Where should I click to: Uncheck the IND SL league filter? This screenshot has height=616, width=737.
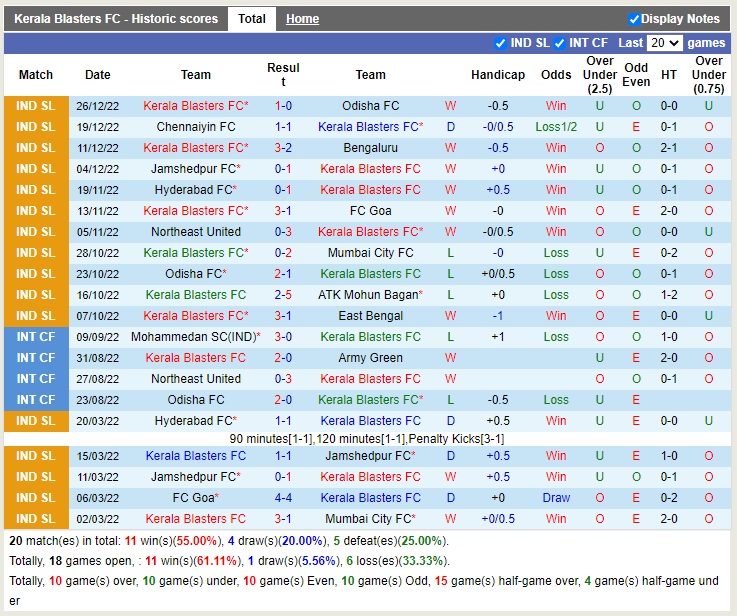500,43
